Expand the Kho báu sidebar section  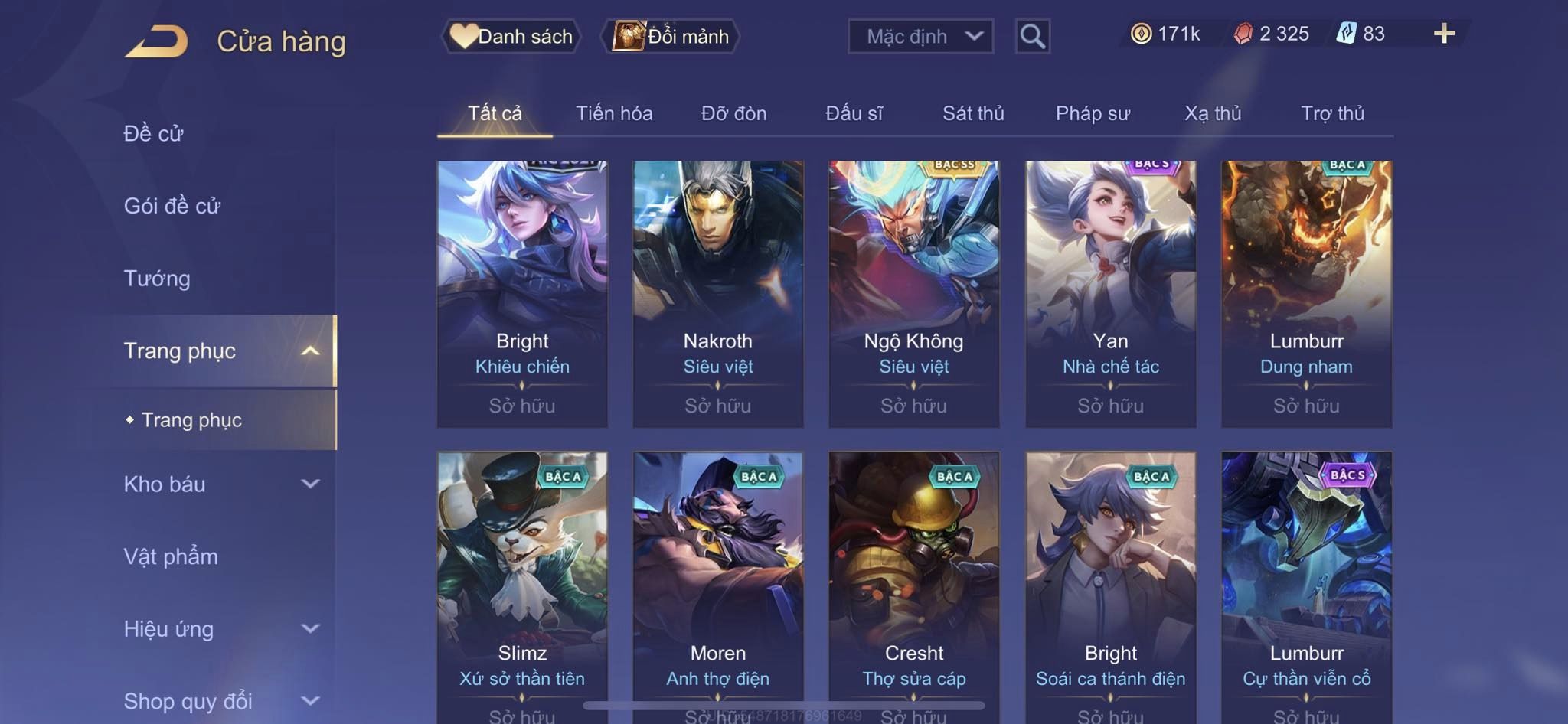point(310,484)
